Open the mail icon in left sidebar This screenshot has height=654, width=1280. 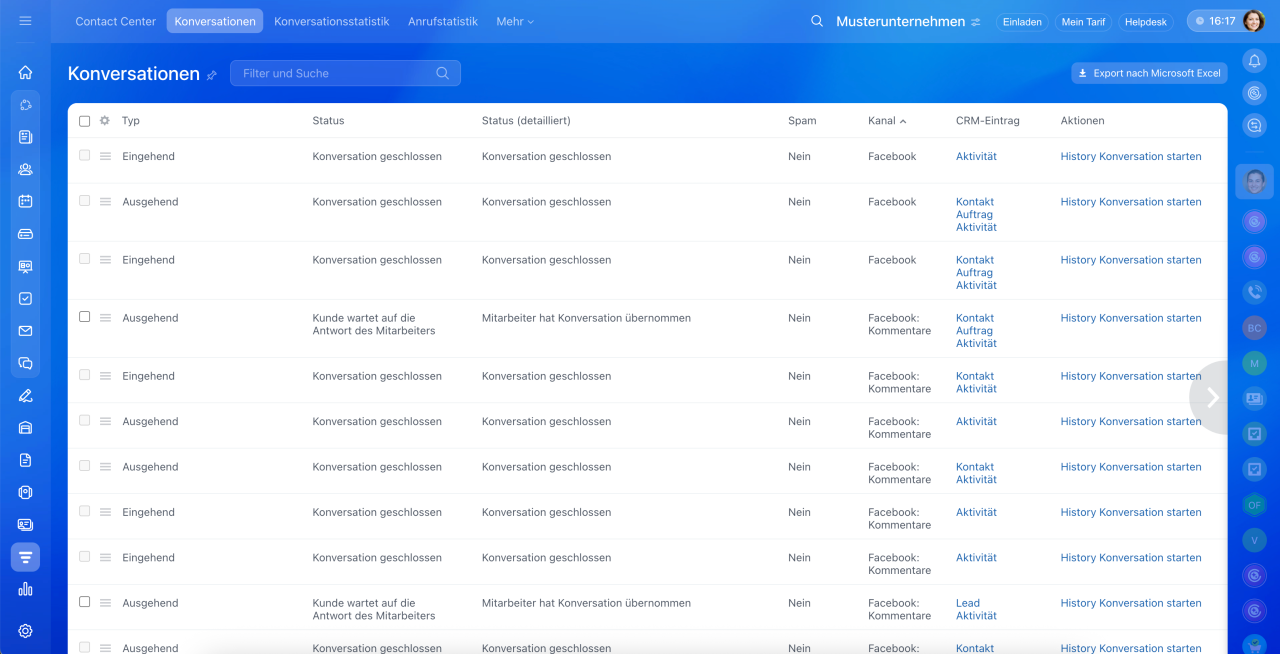25,331
